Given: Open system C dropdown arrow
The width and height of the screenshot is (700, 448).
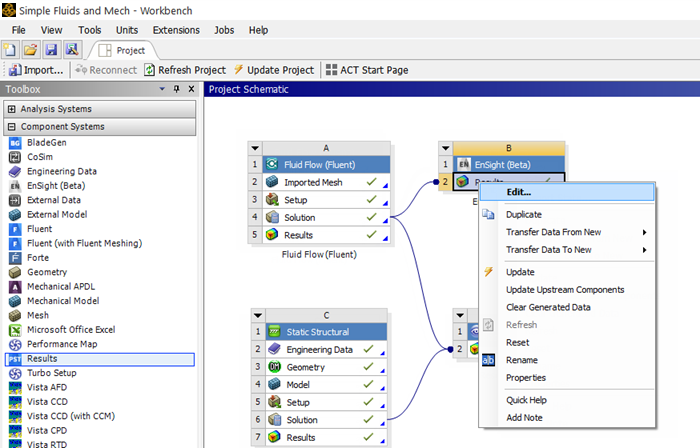Looking at the screenshot, I should click(258, 315).
